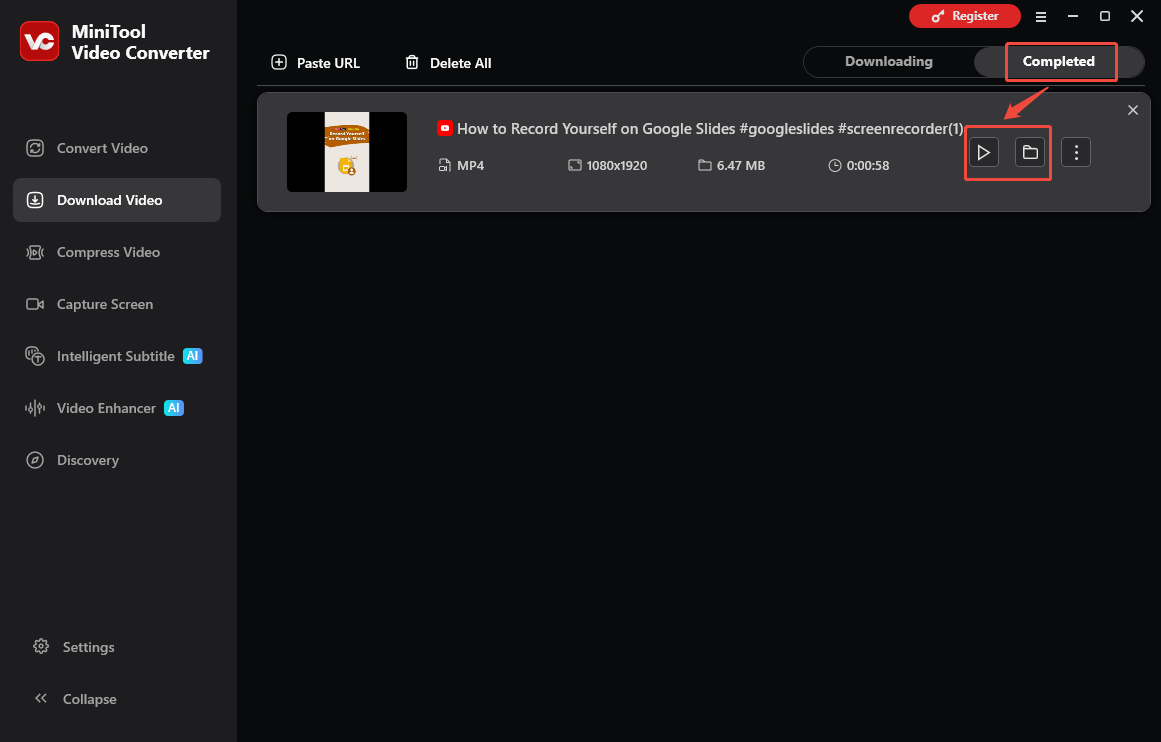Play the downloaded Google Slides video
This screenshot has width=1161, height=742.
click(983, 152)
